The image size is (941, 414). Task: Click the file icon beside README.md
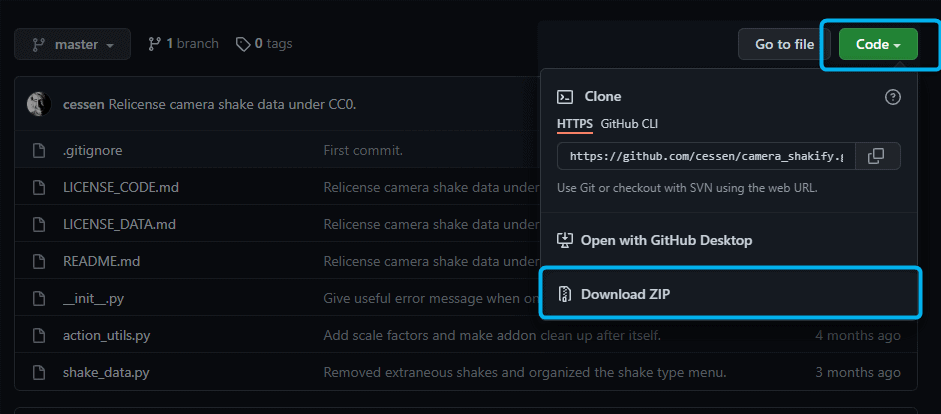tap(38, 261)
